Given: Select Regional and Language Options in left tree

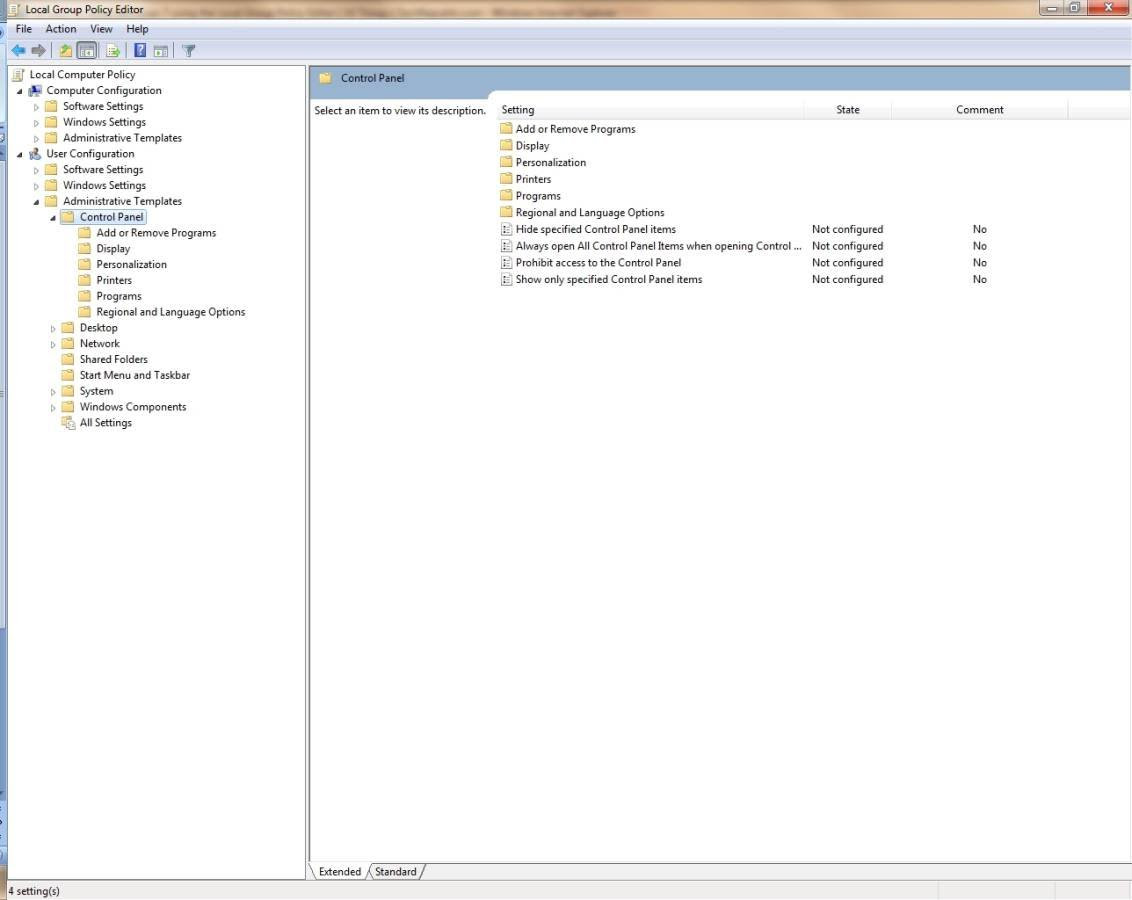Looking at the screenshot, I should (170, 313).
